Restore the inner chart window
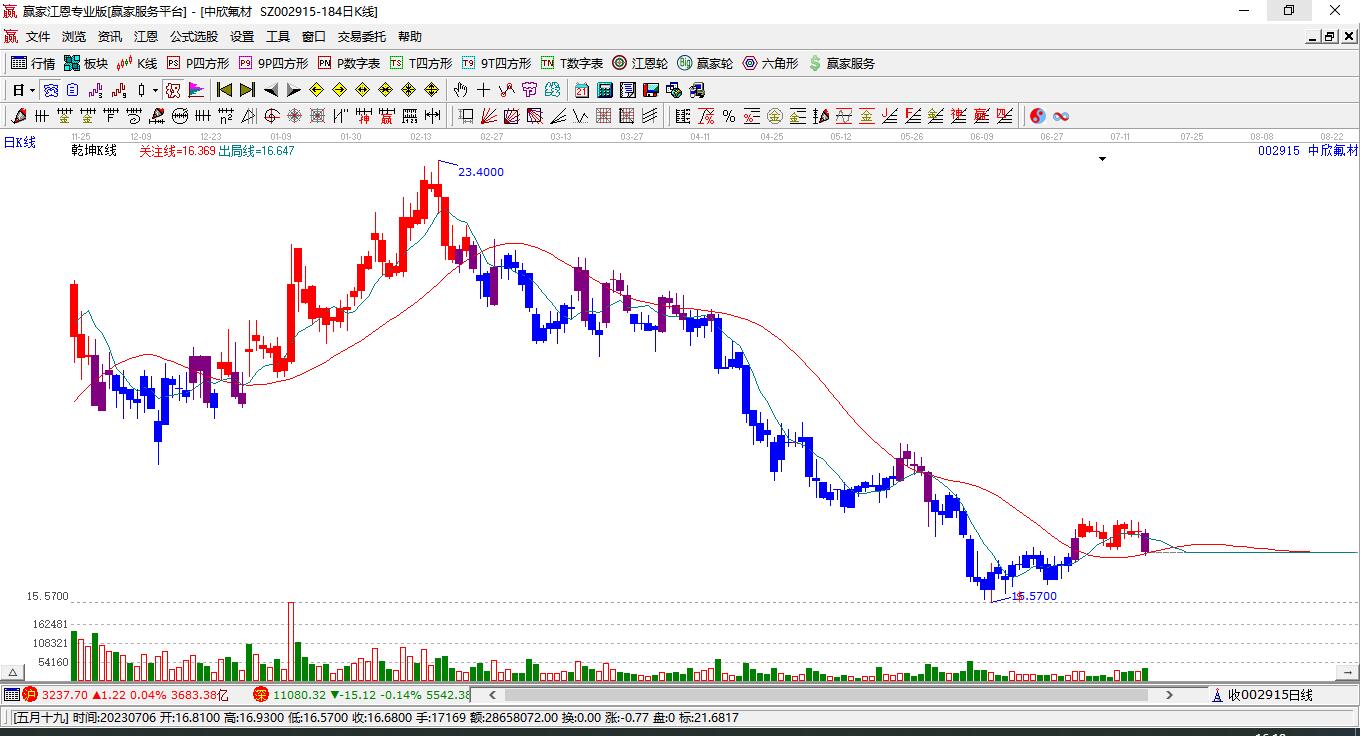Viewport: 1360px width, 736px height. coord(1329,37)
